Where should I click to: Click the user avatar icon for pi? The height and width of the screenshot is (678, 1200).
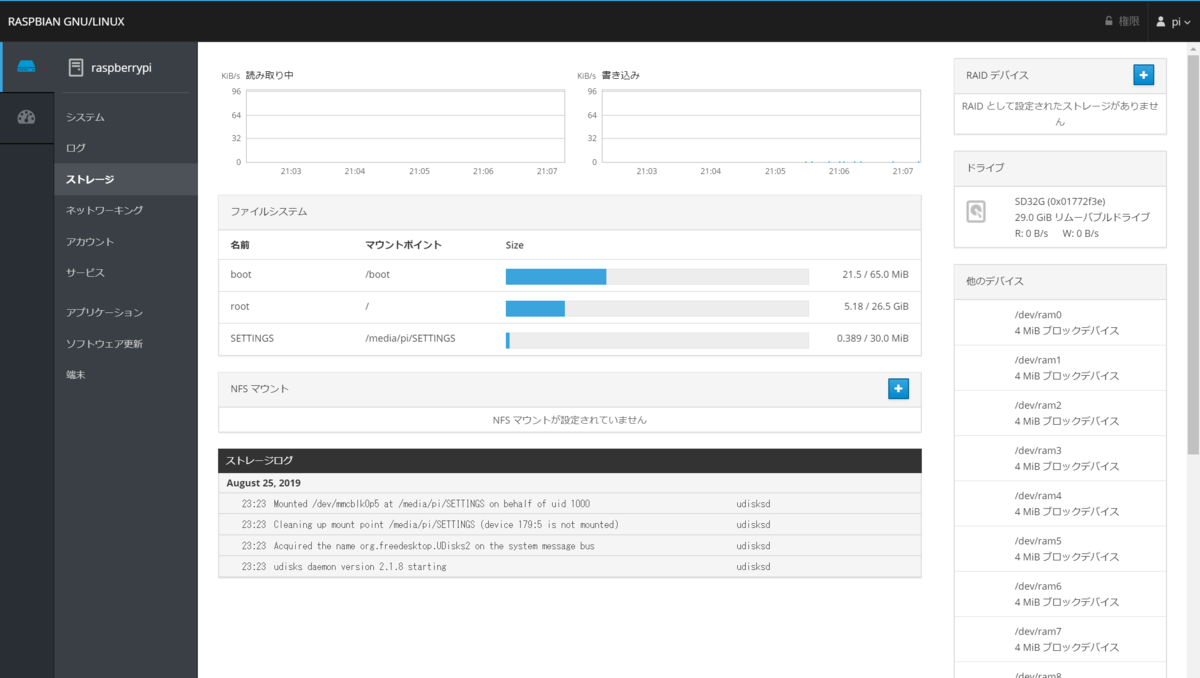(x=1161, y=21)
